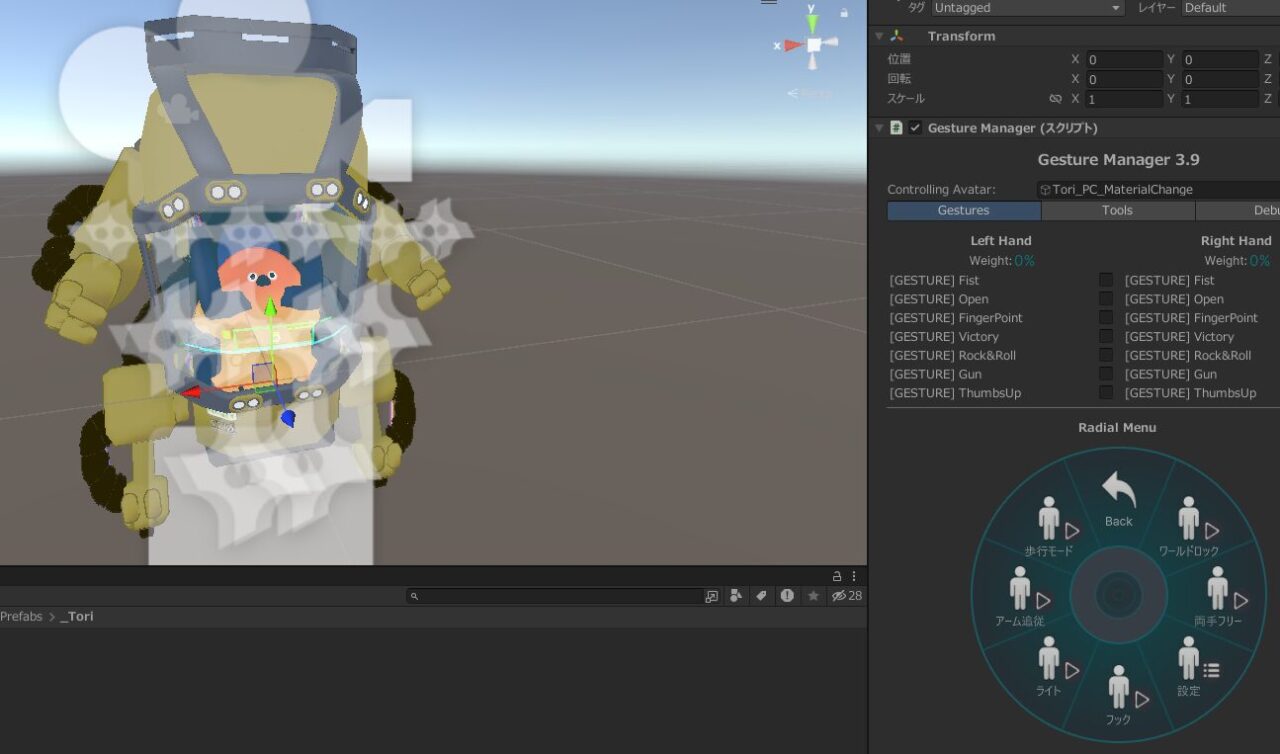The image size is (1280, 754).
Task: Enable left hand [GESTURE] Fist checkbox
Action: pyautogui.click(x=1106, y=280)
